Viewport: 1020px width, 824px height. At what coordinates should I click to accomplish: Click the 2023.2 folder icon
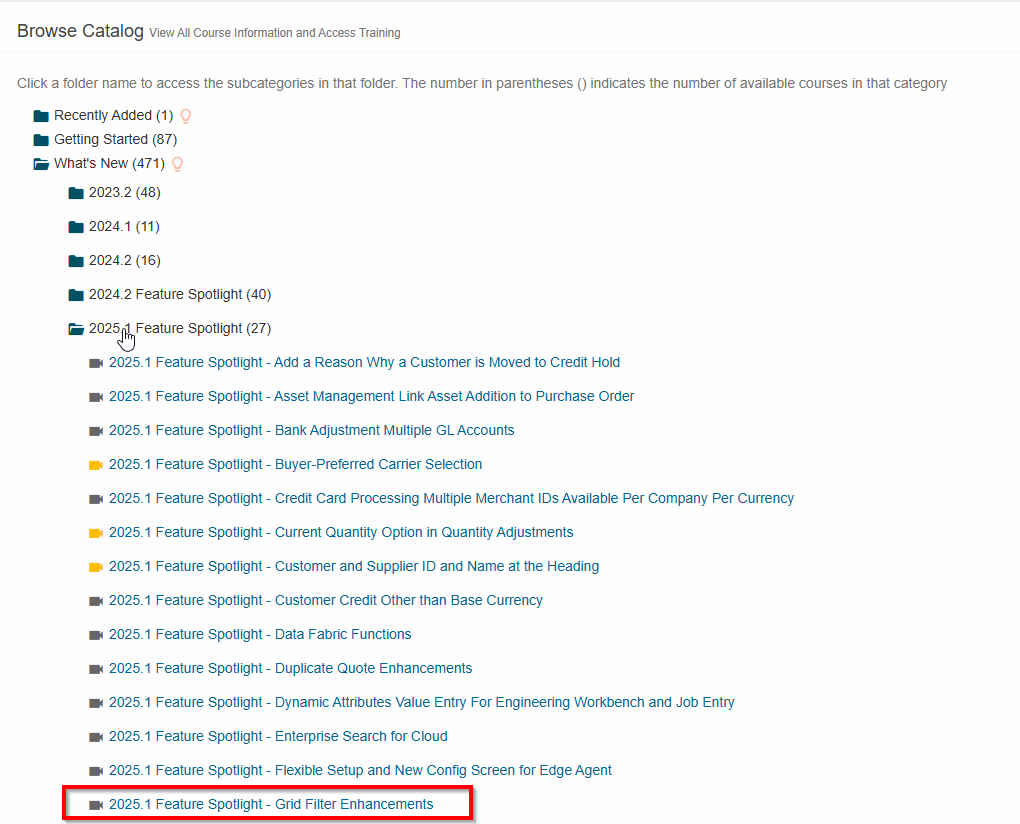click(x=76, y=193)
